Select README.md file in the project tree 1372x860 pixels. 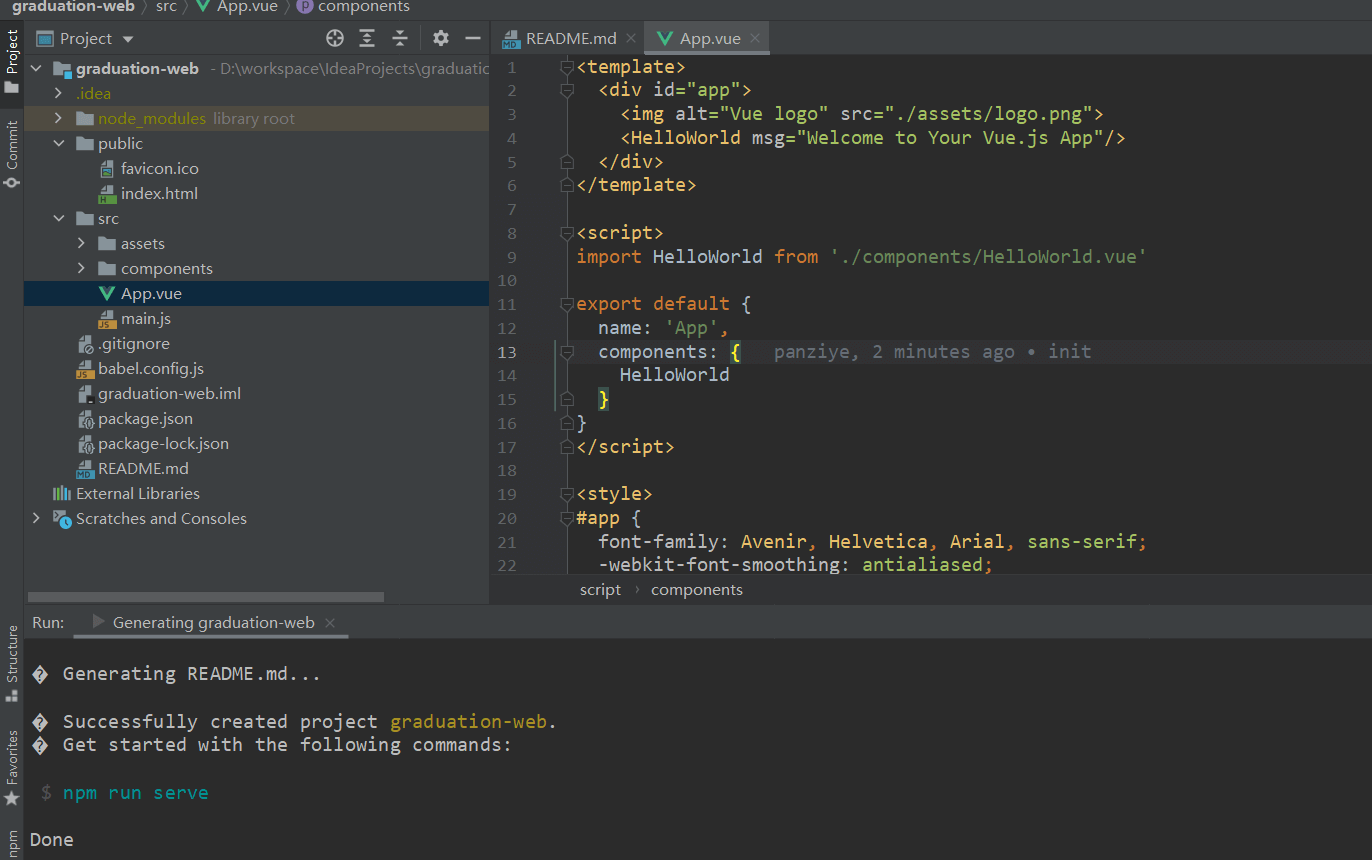[x=143, y=469]
